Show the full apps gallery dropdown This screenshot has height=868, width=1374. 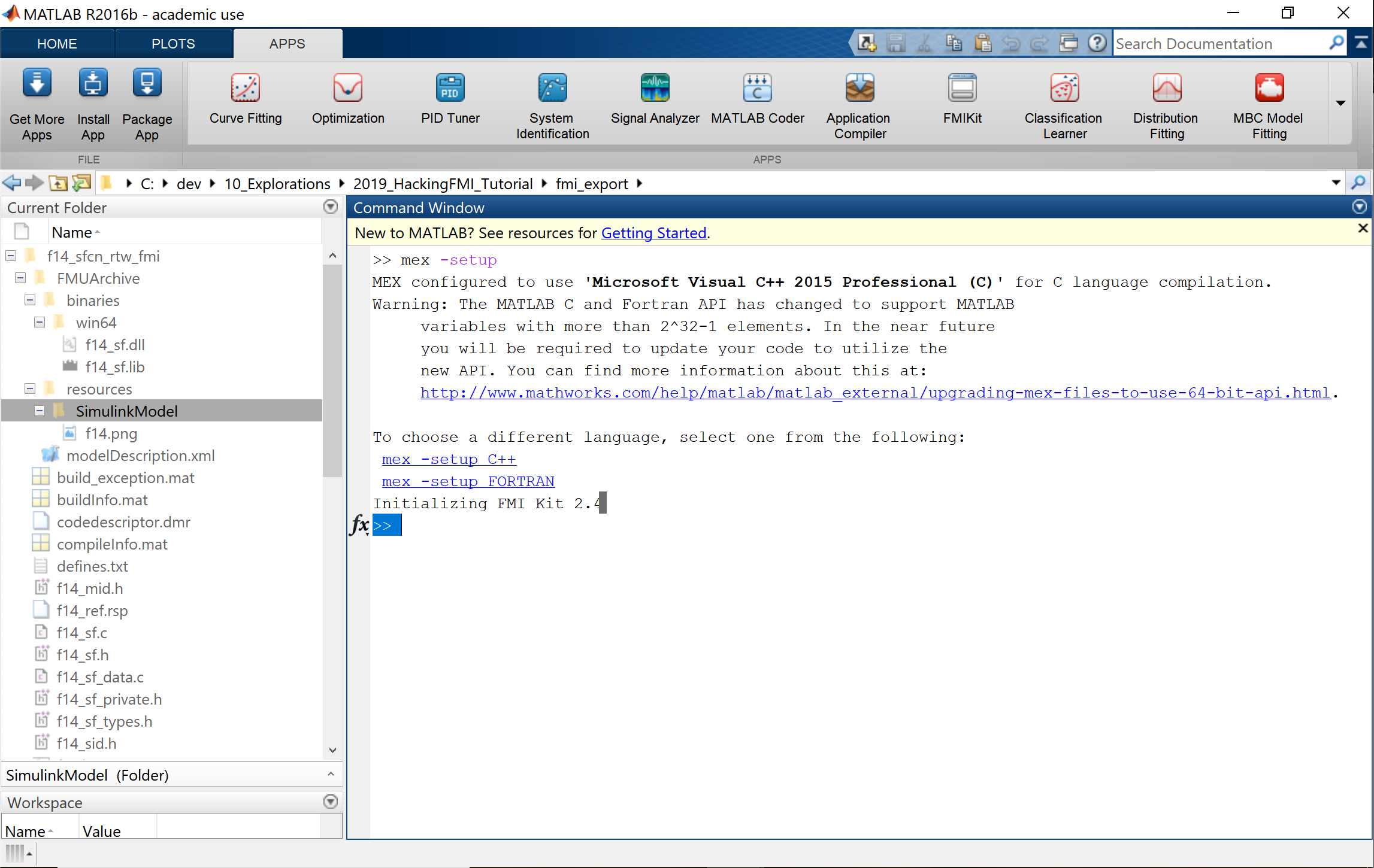pos(1340,103)
